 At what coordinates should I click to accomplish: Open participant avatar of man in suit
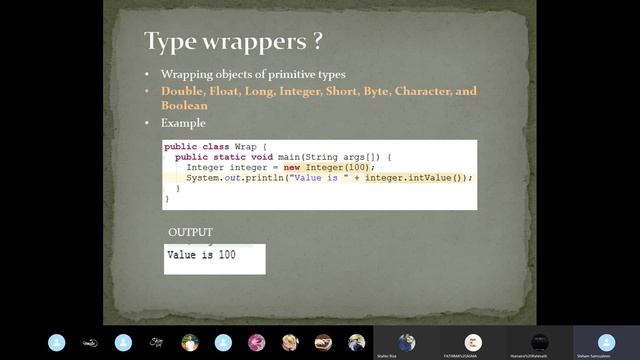coord(356,342)
